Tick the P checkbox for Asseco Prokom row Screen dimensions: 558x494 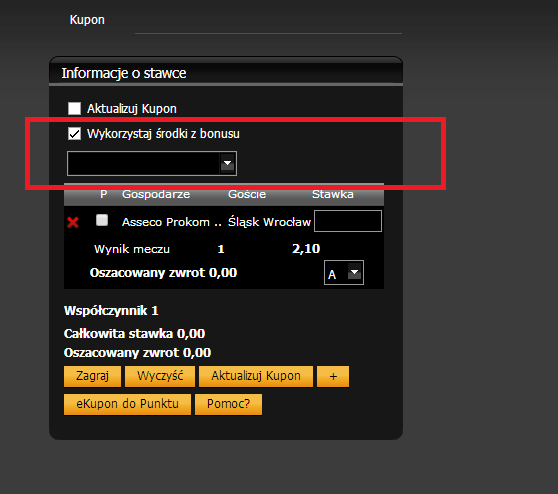tap(102, 220)
